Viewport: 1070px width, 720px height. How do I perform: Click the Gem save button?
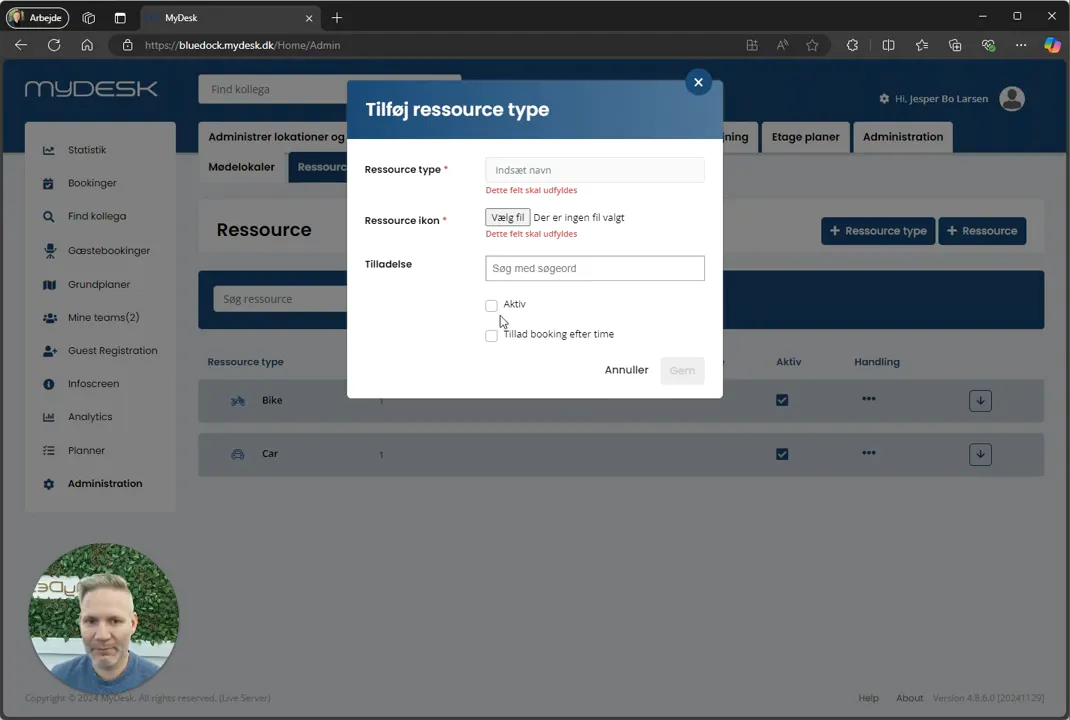pos(682,371)
